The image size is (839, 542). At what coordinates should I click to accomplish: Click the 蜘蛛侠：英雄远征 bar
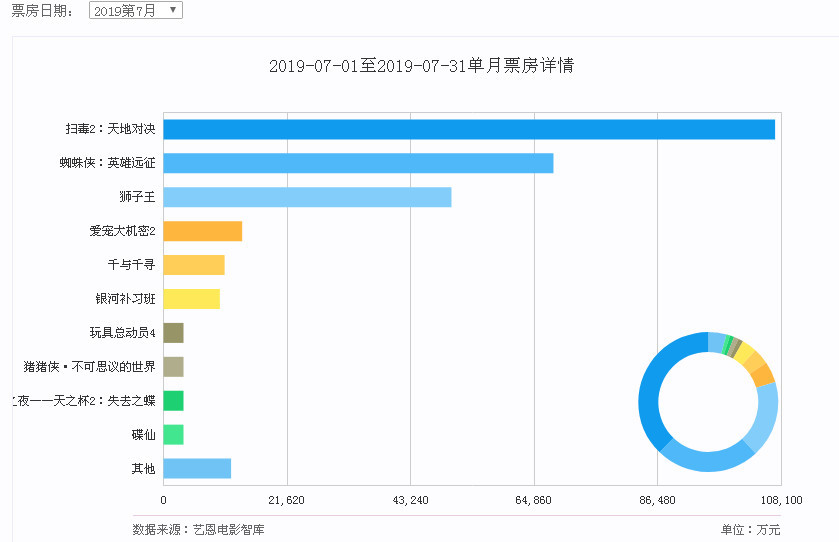click(359, 163)
